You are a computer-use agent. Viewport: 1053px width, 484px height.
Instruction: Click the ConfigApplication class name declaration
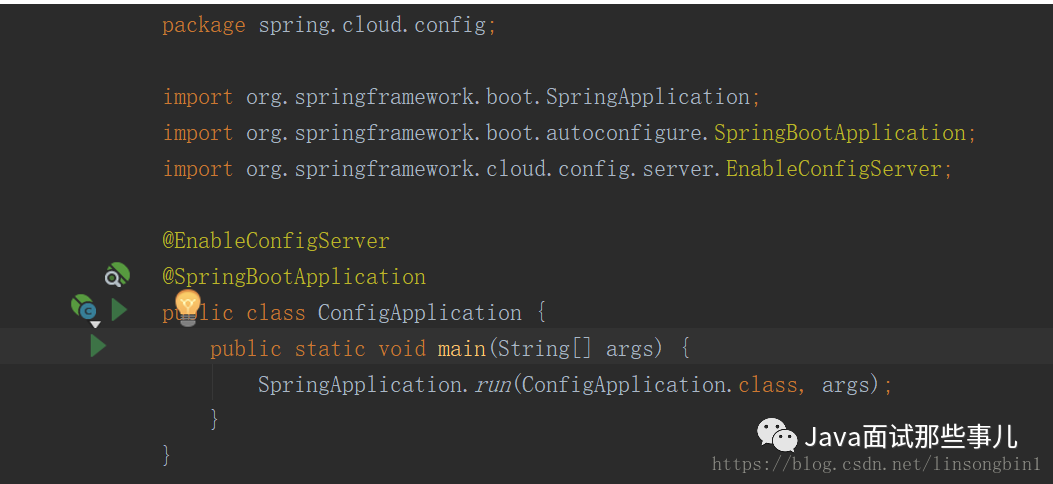pos(420,313)
